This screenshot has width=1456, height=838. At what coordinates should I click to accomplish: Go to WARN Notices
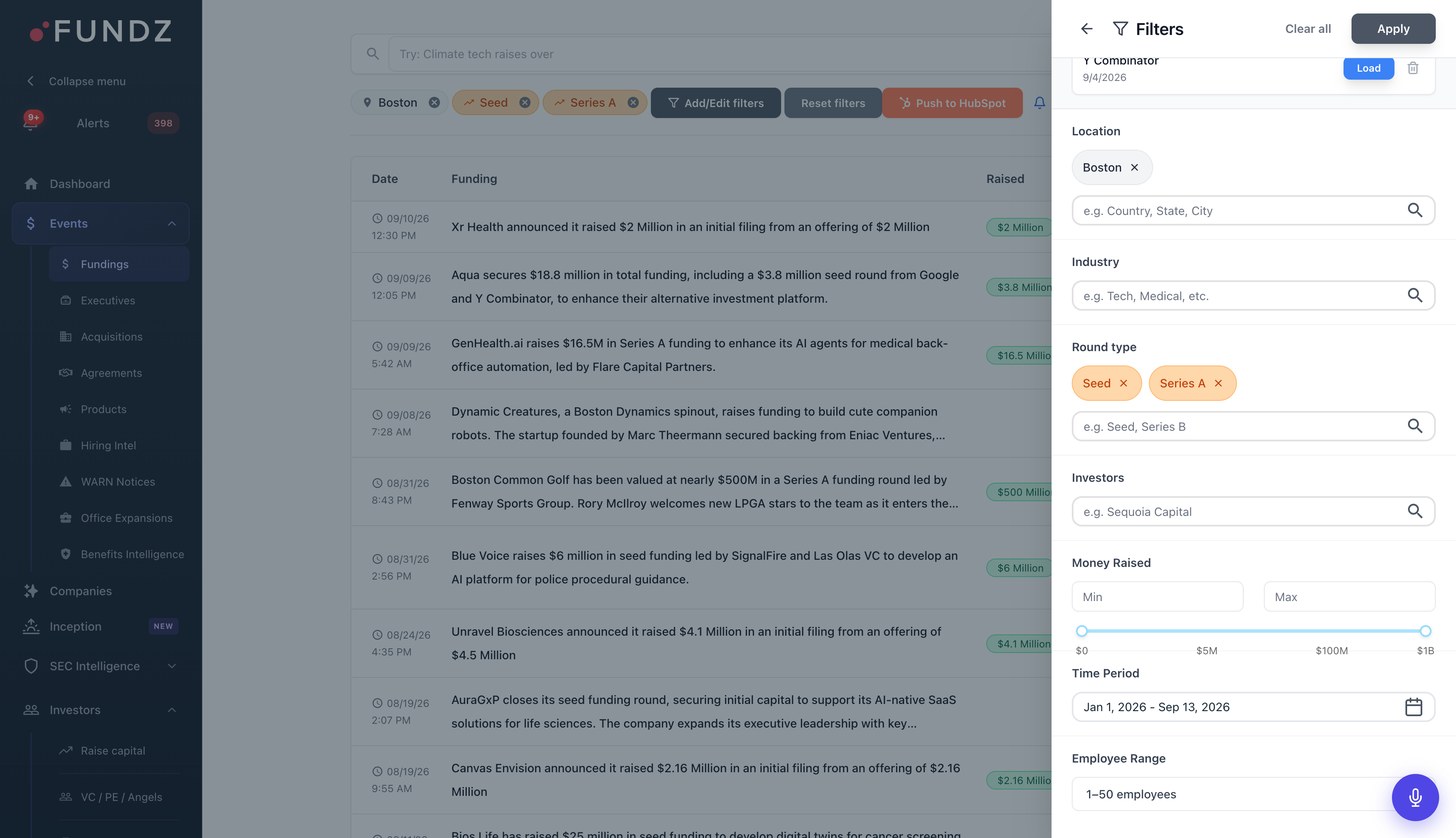[118, 482]
